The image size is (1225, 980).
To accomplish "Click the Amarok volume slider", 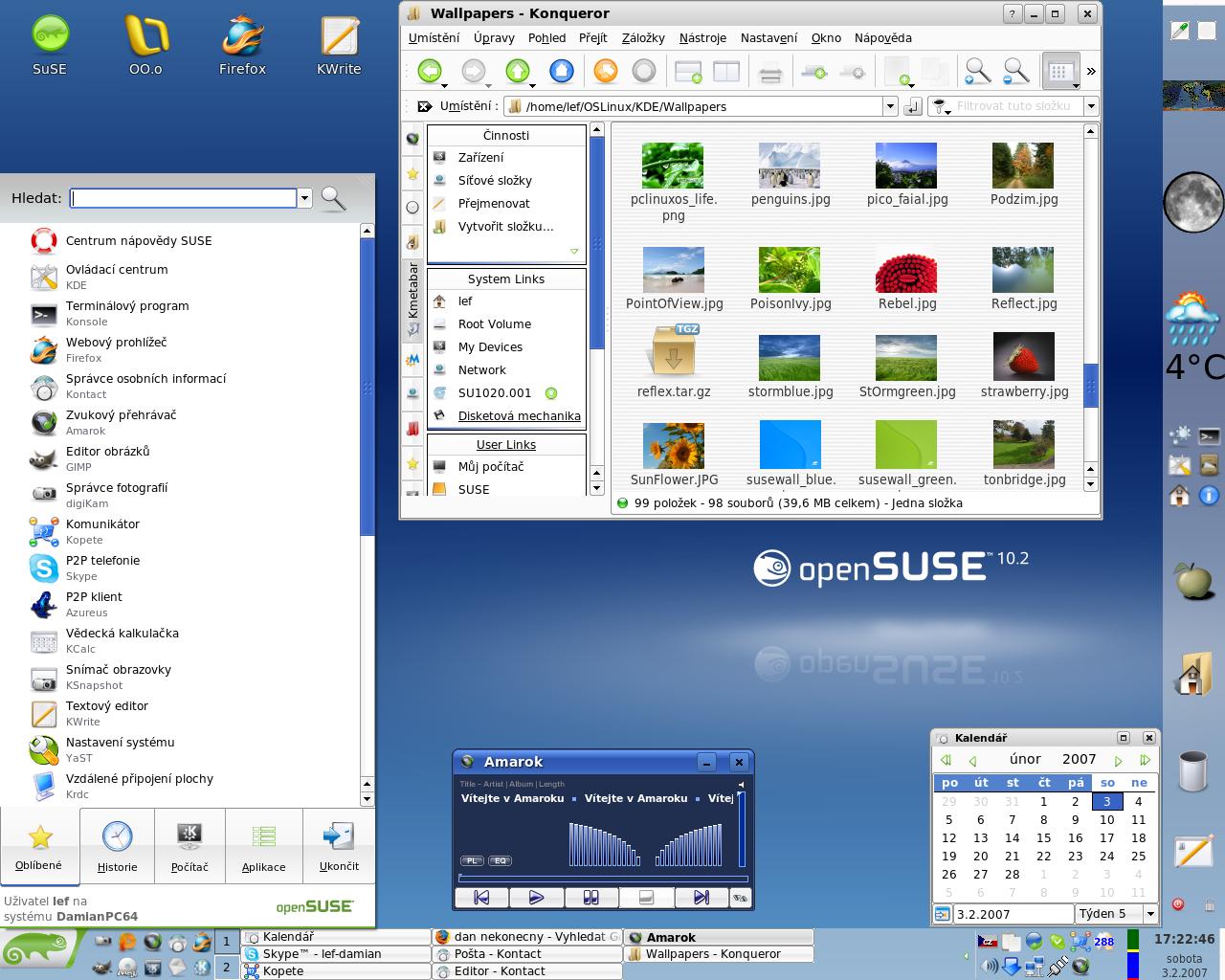I will click(x=741, y=829).
